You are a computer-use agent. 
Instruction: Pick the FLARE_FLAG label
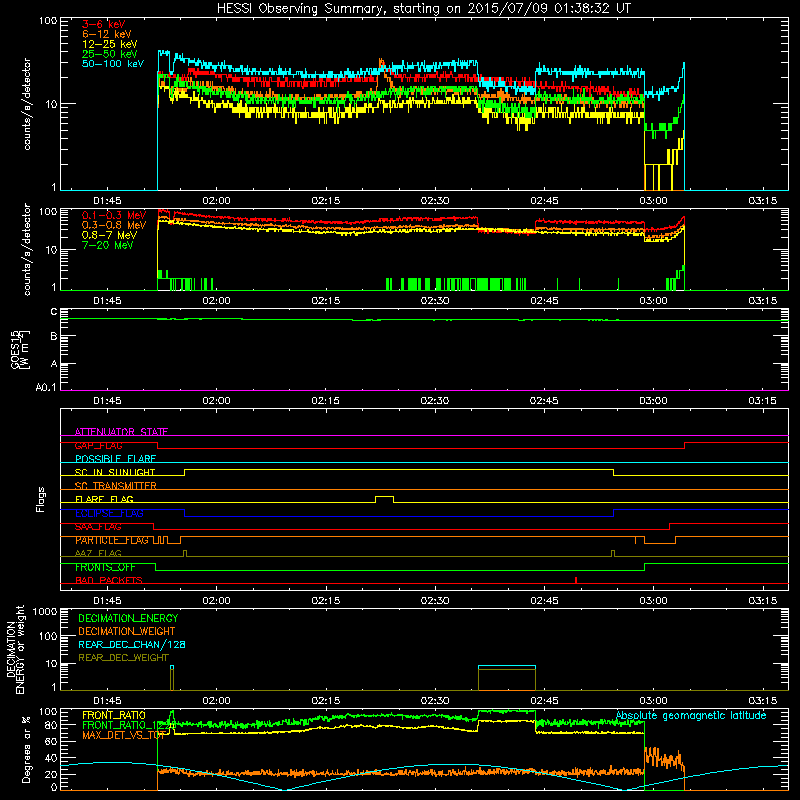coord(104,499)
